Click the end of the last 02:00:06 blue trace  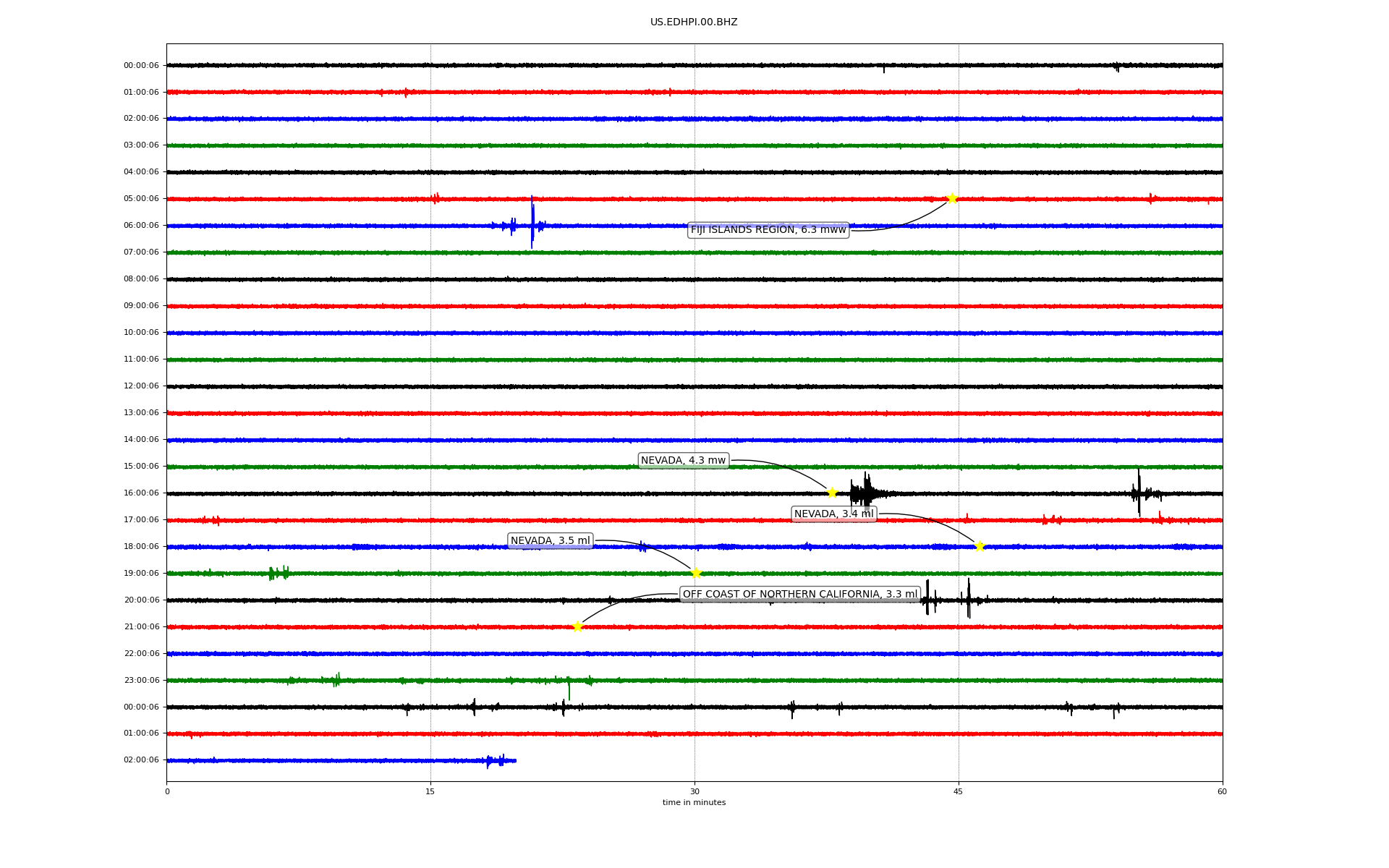tap(515, 760)
